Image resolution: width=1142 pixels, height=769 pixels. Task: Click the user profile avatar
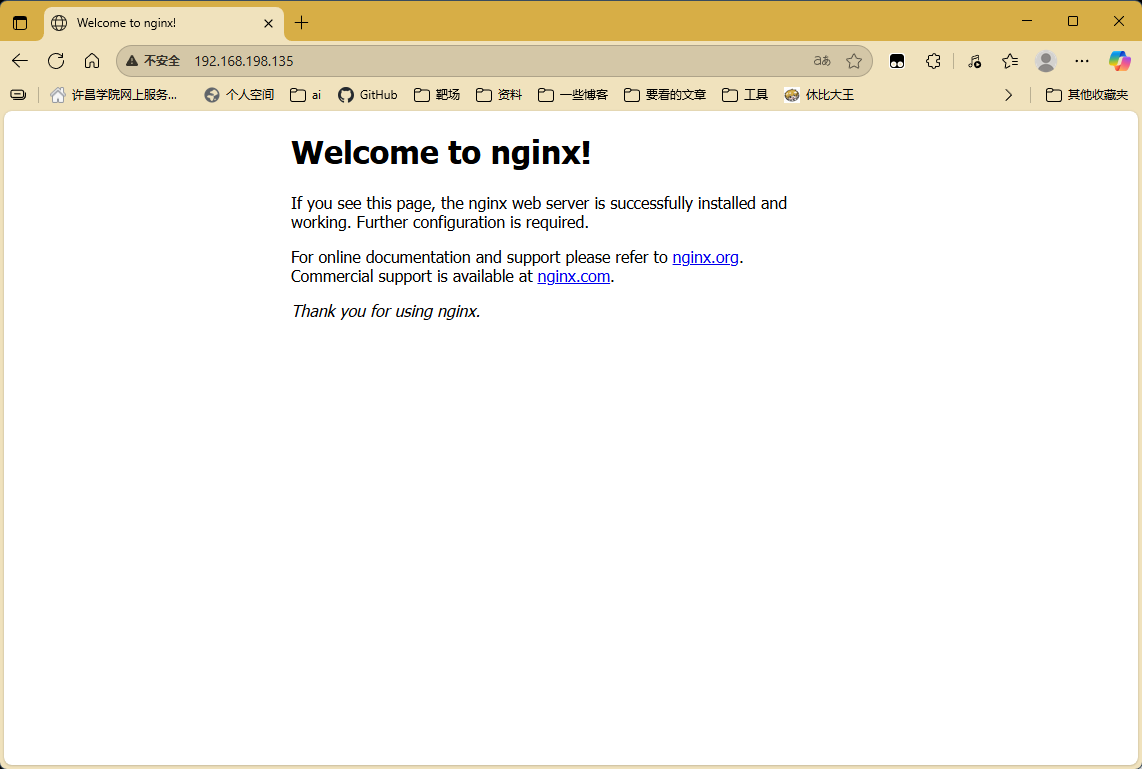coord(1046,61)
